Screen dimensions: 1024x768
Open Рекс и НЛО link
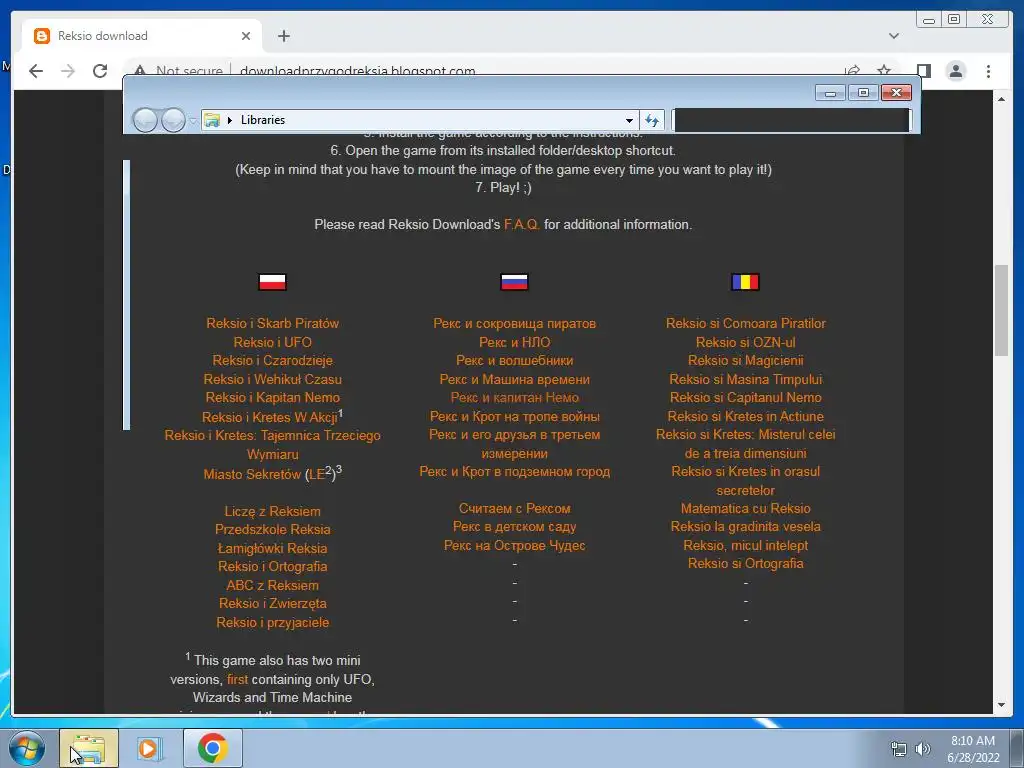(515, 342)
